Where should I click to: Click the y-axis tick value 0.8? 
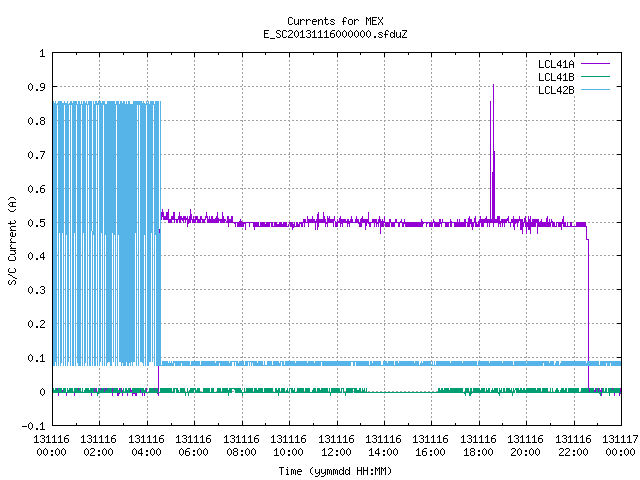click(x=36, y=121)
